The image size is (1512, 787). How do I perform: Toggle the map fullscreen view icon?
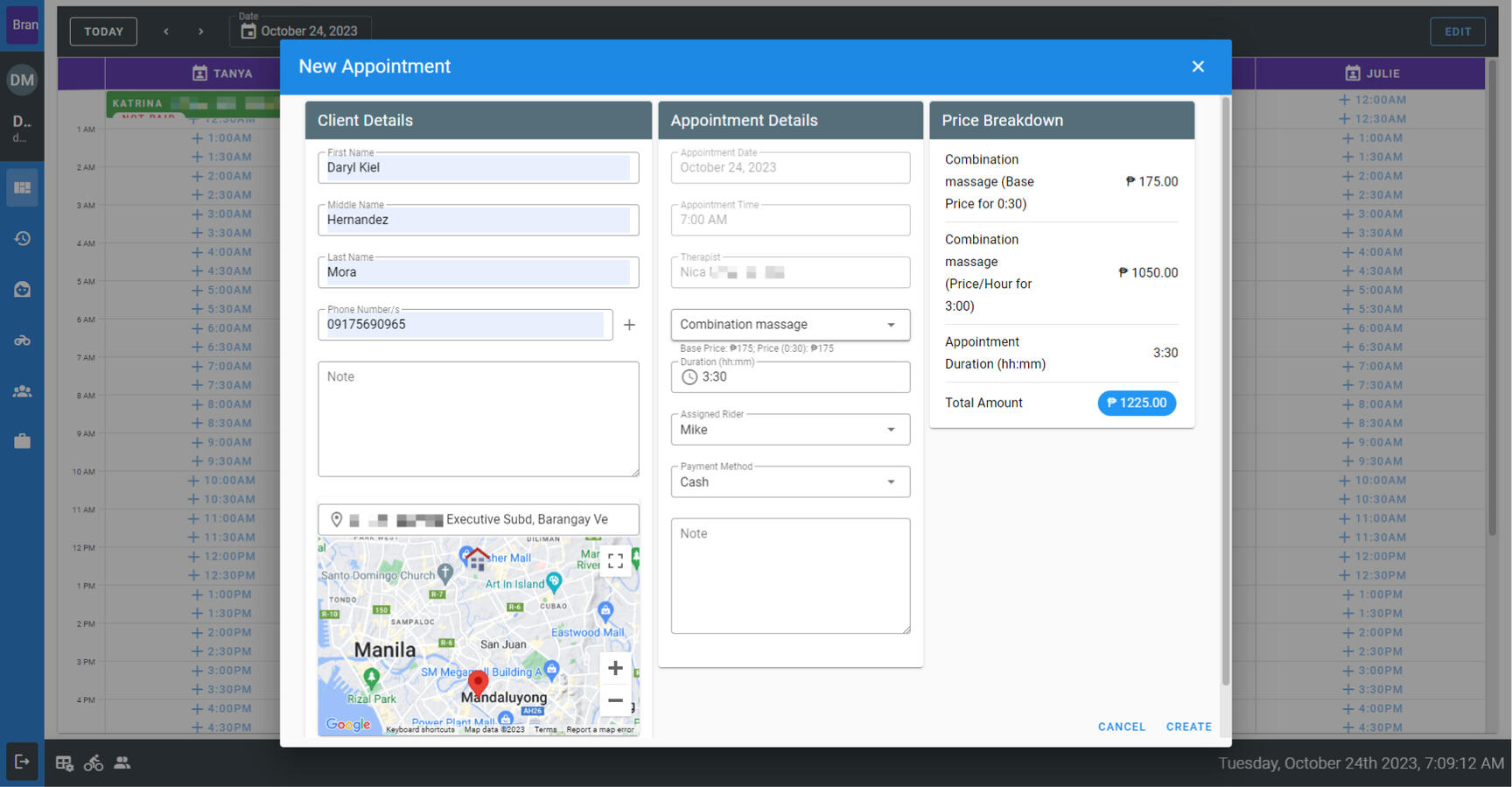pos(615,561)
